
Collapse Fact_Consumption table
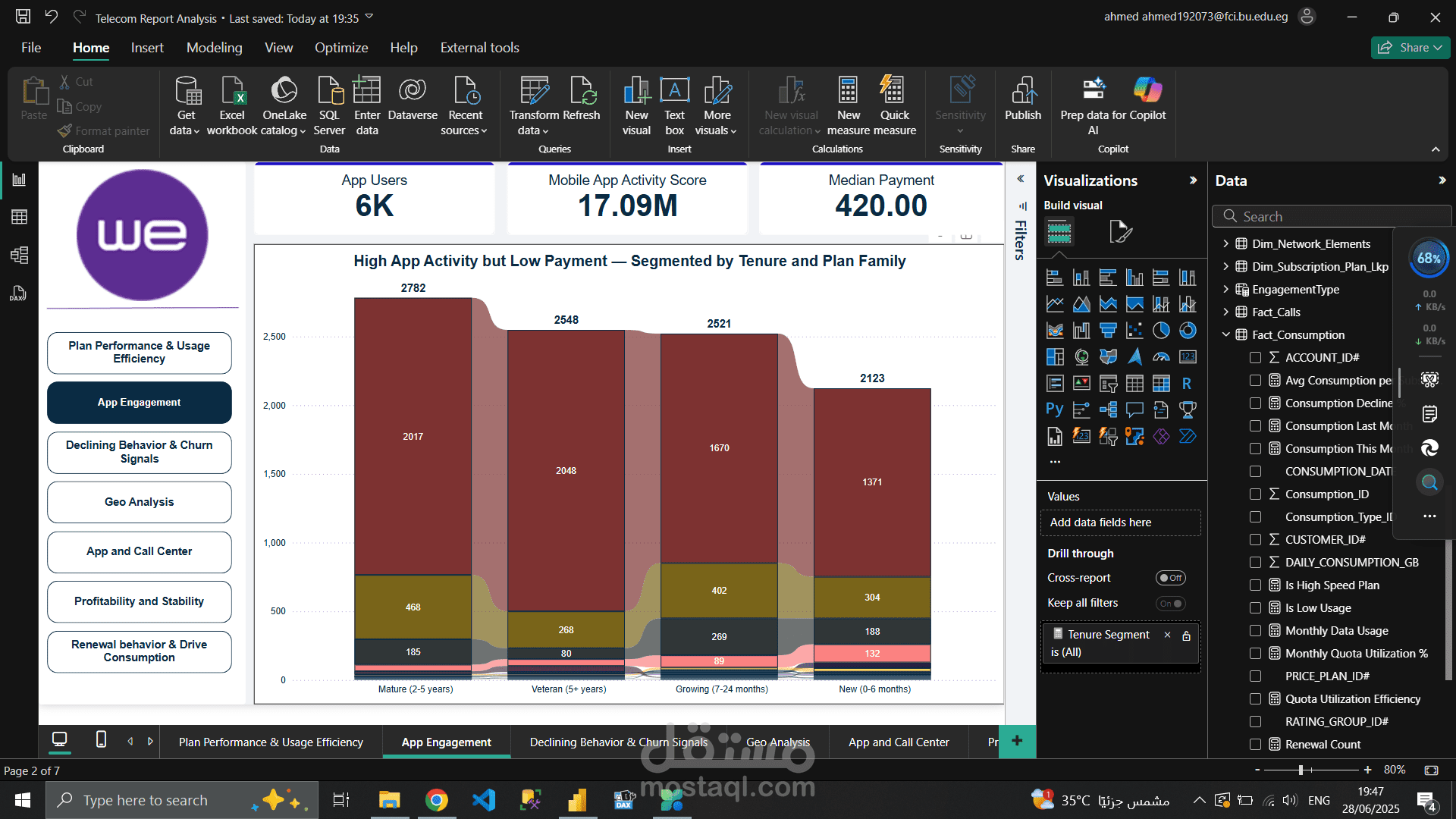coord(1225,334)
